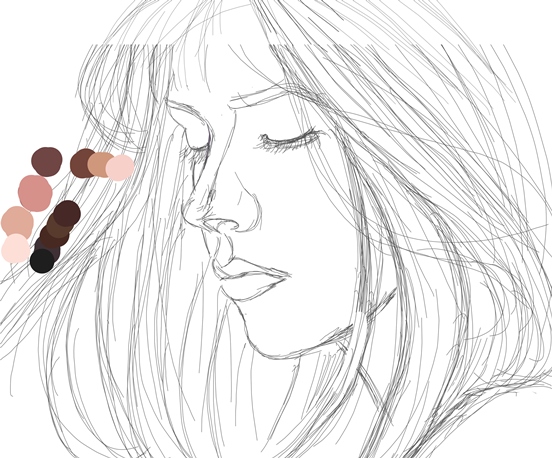Pick the pale pink blob beside the tan blob
The width and height of the screenshot is (552, 458).
point(120,168)
